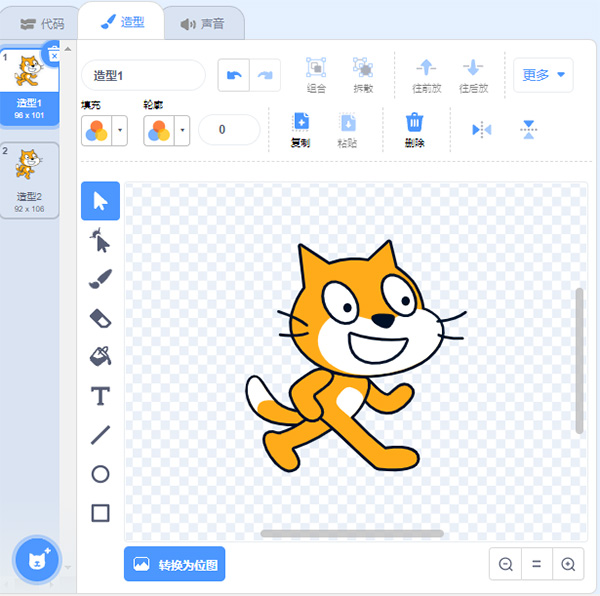600x596 pixels.
Task: Select the Text tool
Action: click(100, 396)
